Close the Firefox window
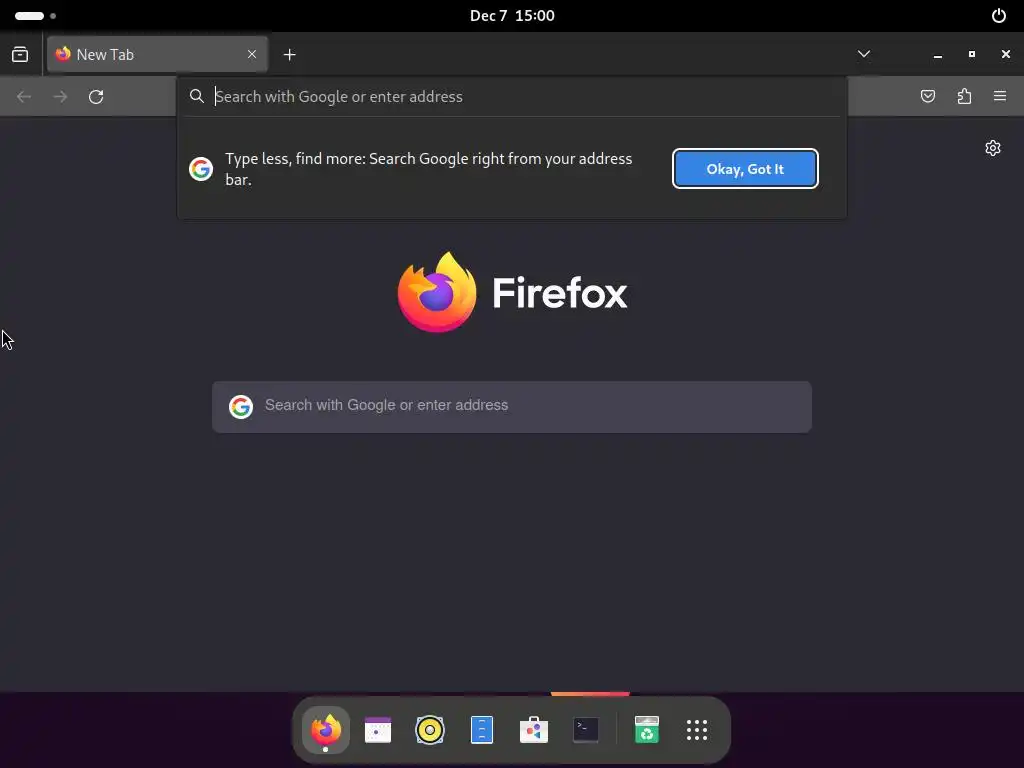 1006,54
